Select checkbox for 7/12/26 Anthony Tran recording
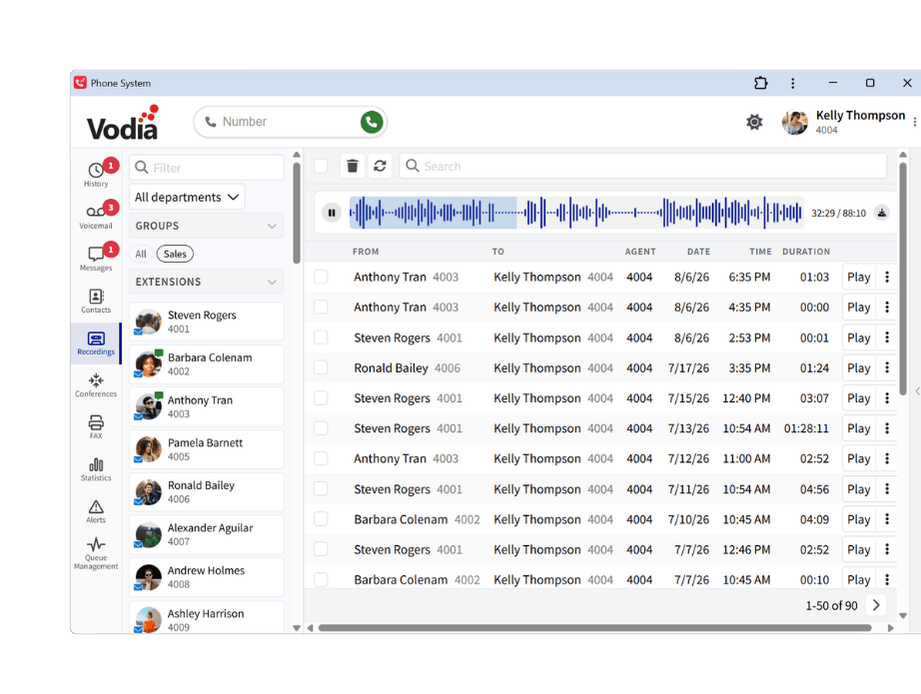 pyautogui.click(x=321, y=459)
